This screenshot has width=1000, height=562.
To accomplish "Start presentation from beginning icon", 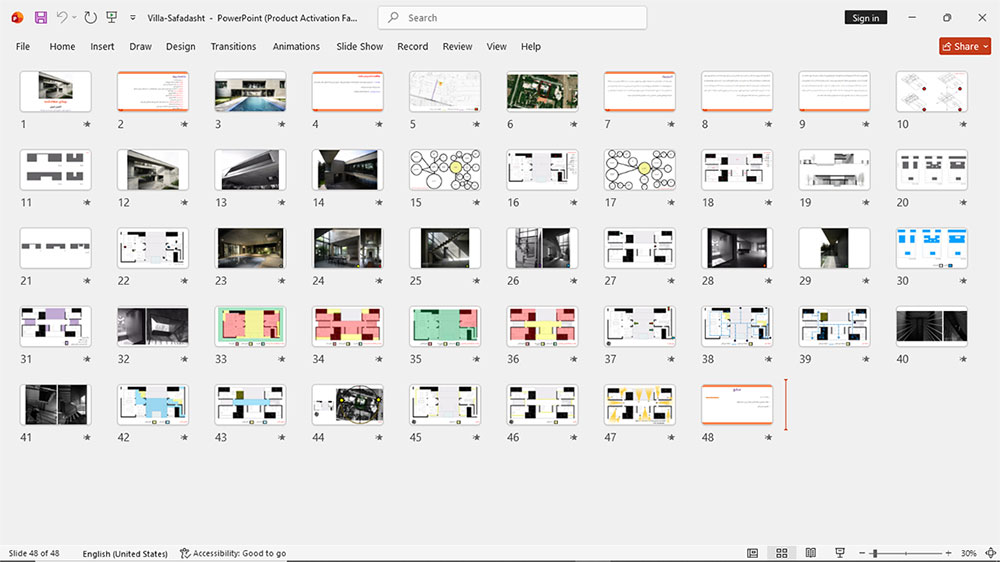I will pos(112,18).
